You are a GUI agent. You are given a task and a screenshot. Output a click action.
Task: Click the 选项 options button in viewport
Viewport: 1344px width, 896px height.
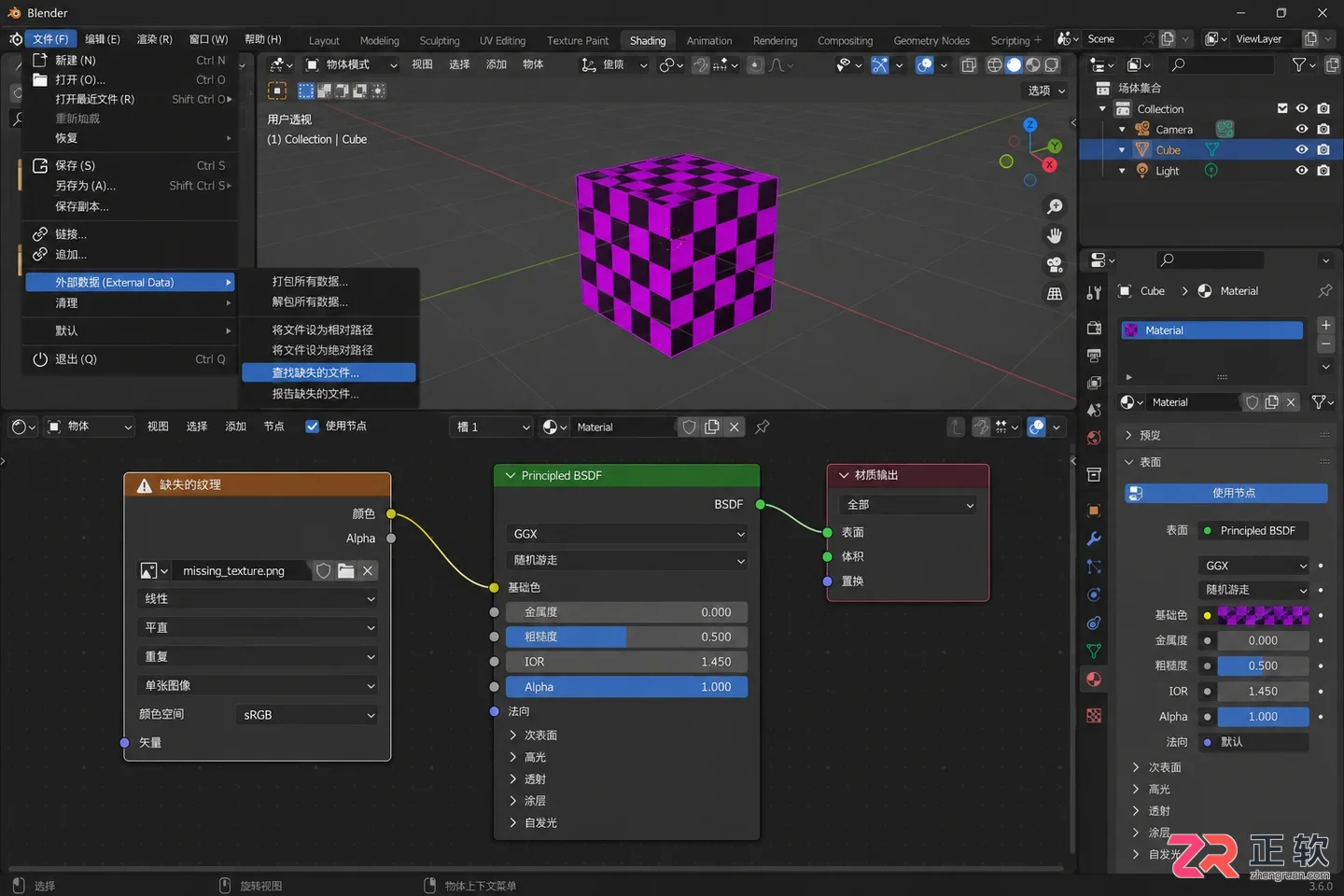1046,91
